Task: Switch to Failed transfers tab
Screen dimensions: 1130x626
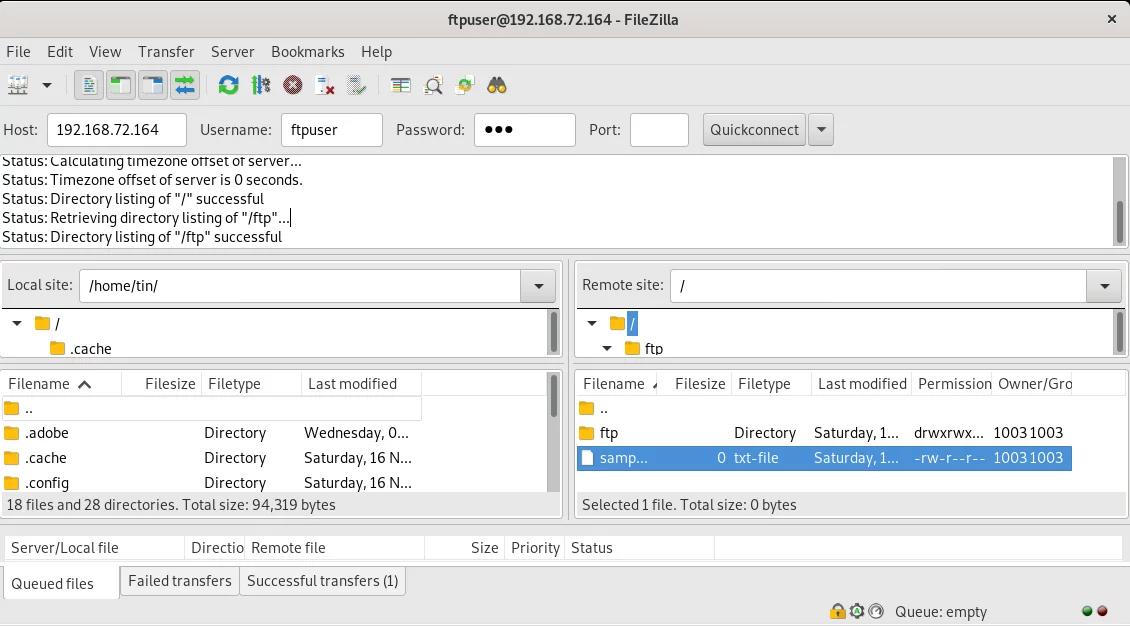Action: coord(179,581)
